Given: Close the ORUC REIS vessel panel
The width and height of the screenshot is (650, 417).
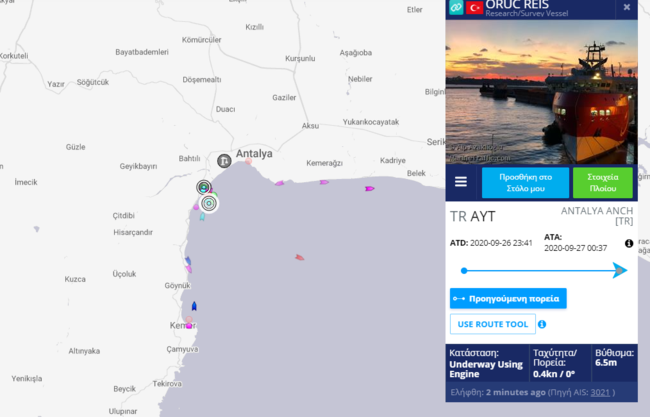Looking at the screenshot, I should click(x=627, y=7).
